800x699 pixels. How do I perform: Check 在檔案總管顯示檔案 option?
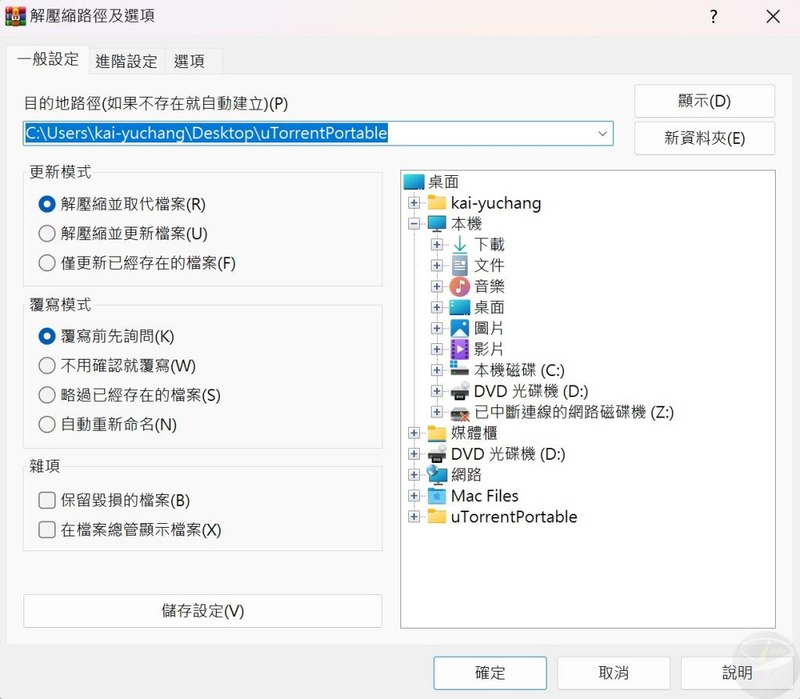(x=47, y=530)
